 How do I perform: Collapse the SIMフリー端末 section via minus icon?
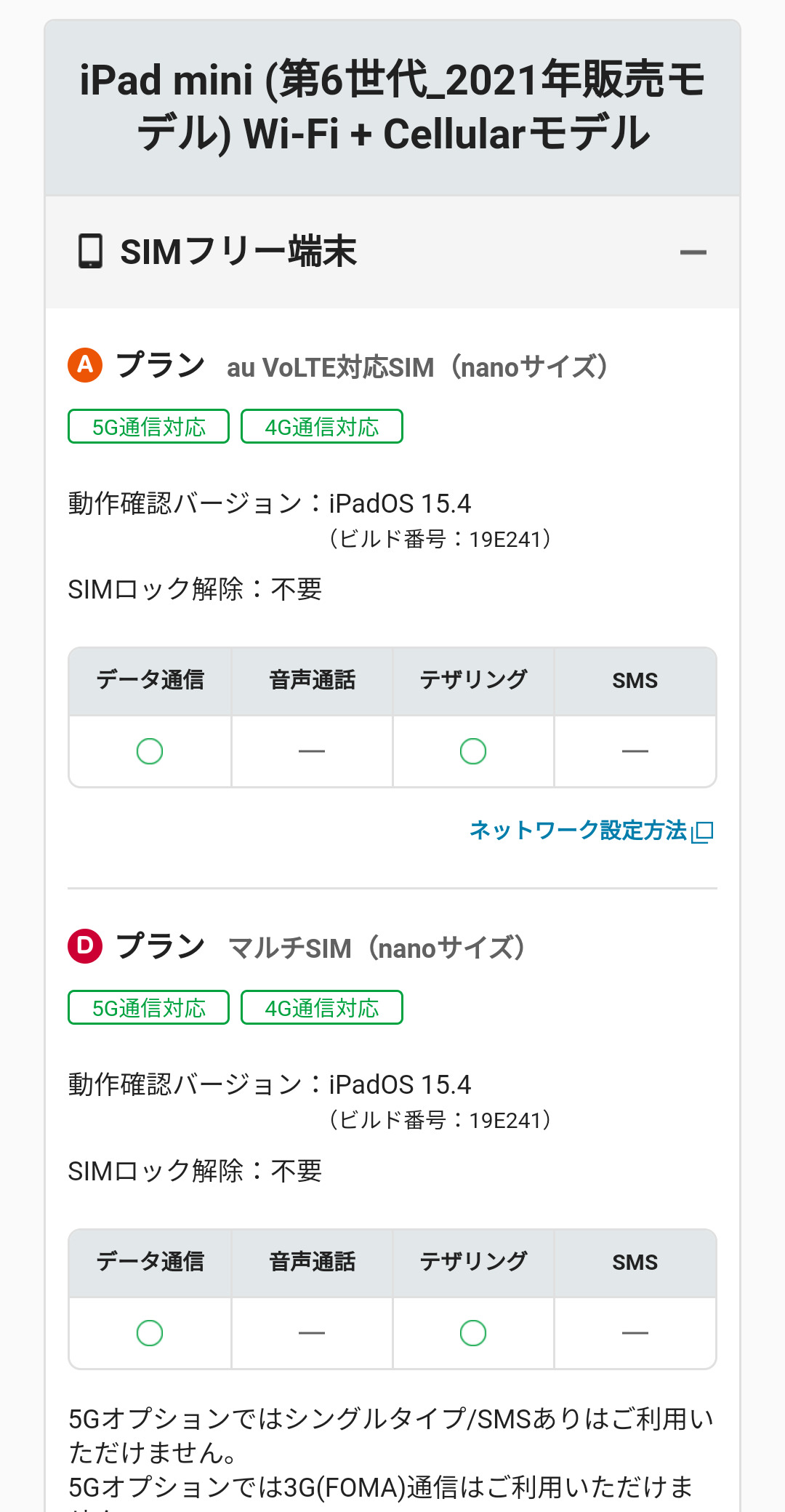pyautogui.click(x=693, y=252)
